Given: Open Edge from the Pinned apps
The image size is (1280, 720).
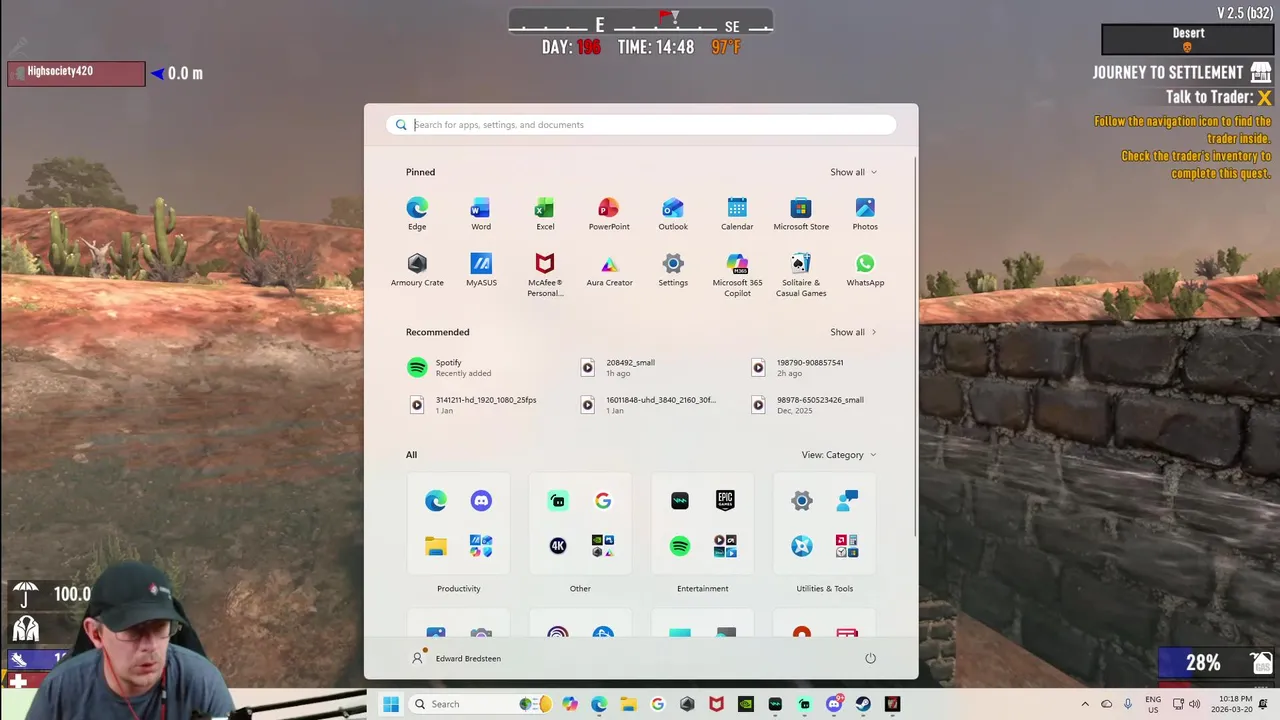Looking at the screenshot, I should pyautogui.click(x=417, y=213).
